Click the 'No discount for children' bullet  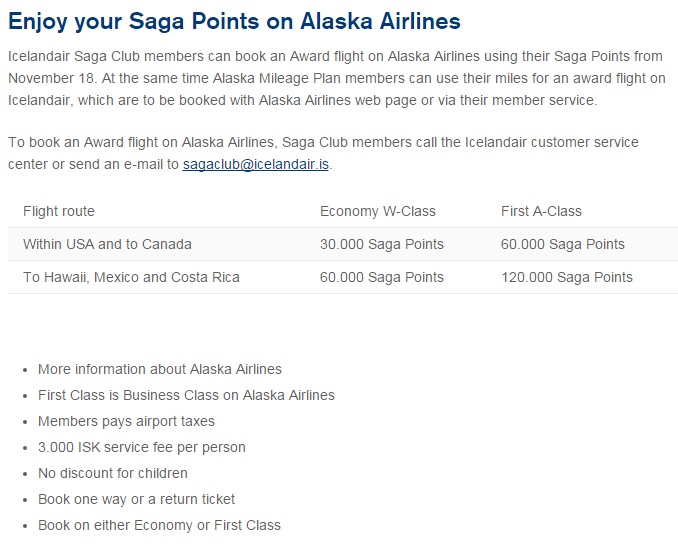coord(113,473)
